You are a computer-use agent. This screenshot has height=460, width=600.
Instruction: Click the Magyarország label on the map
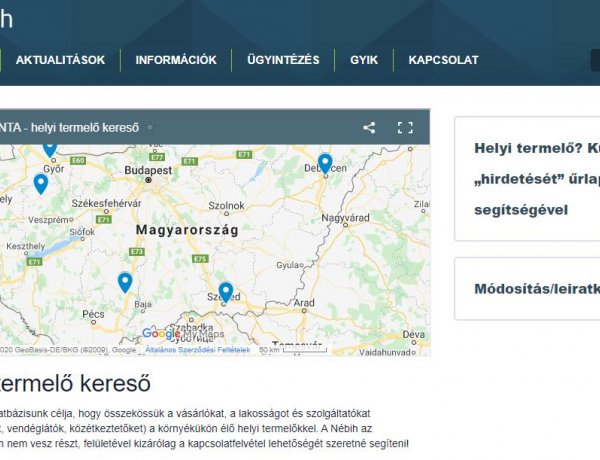coord(187,230)
